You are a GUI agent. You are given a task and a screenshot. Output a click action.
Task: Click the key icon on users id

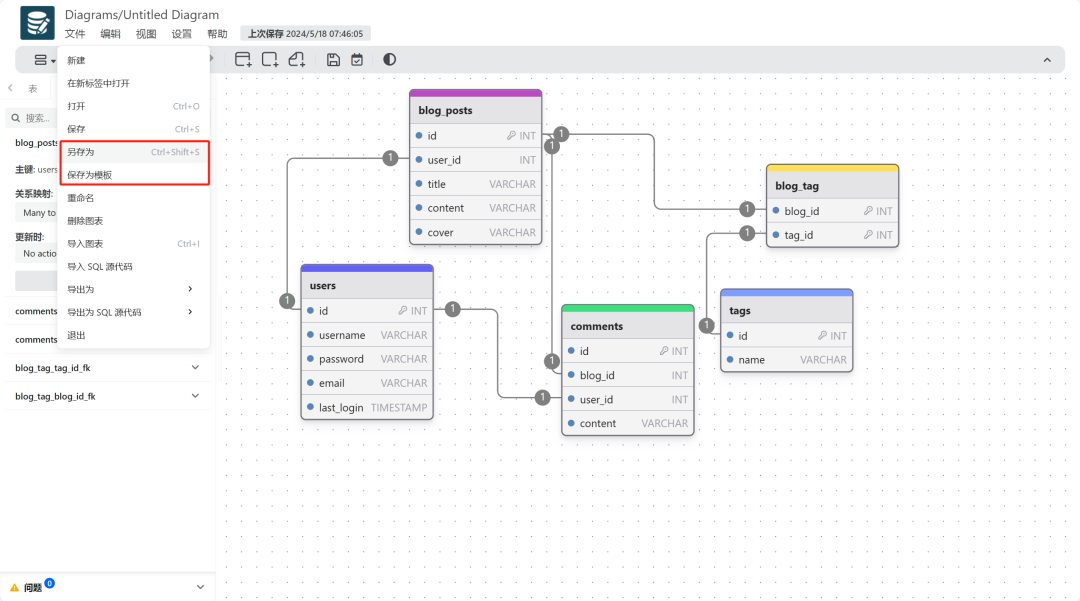[x=402, y=311]
